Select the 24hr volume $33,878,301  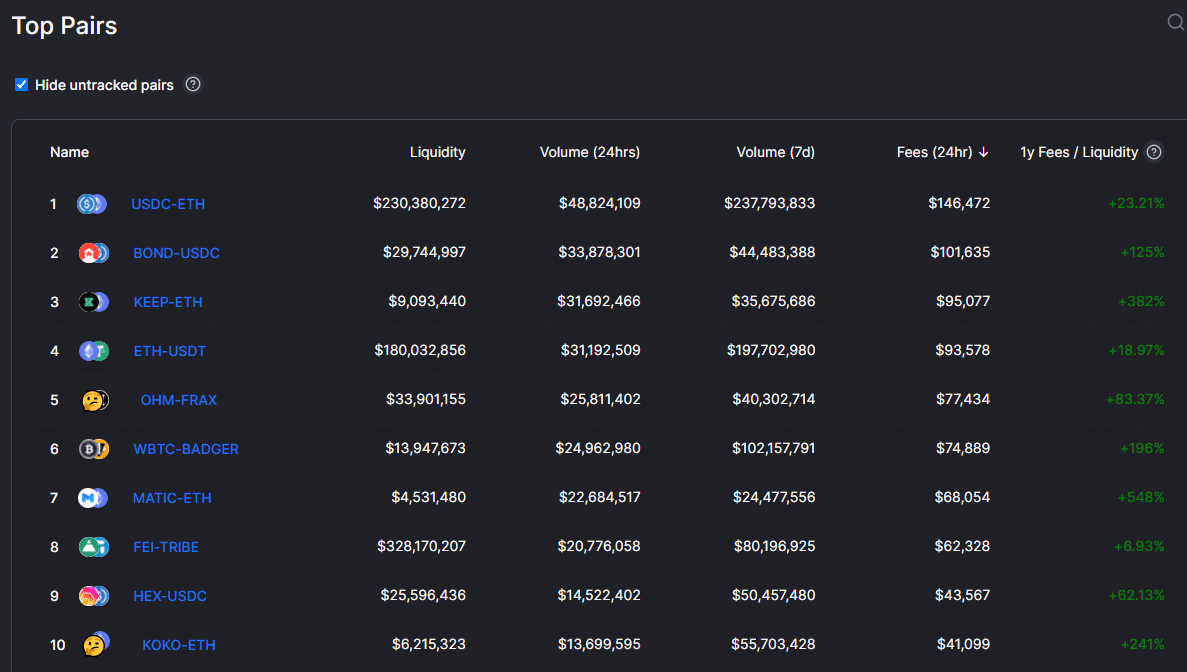click(600, 252)
